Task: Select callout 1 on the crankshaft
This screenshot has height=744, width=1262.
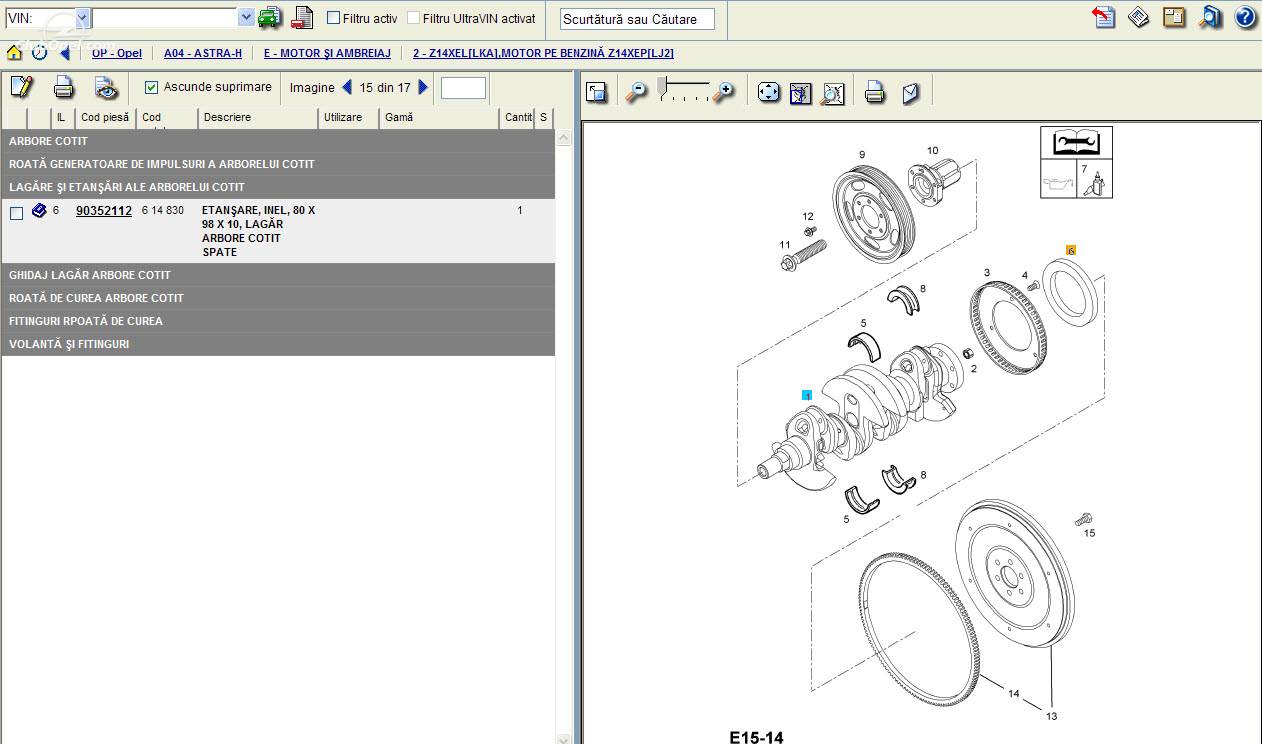Action: (807, 396)
